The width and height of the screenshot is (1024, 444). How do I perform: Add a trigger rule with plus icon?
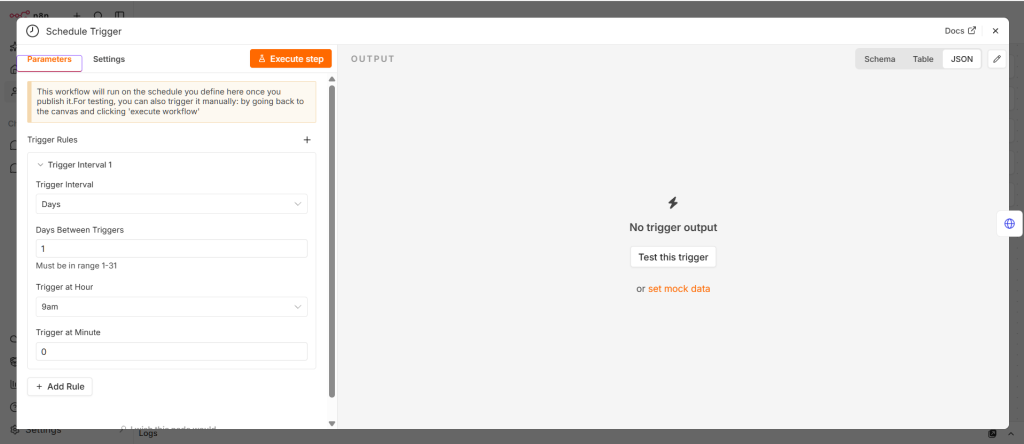(307, 140)
